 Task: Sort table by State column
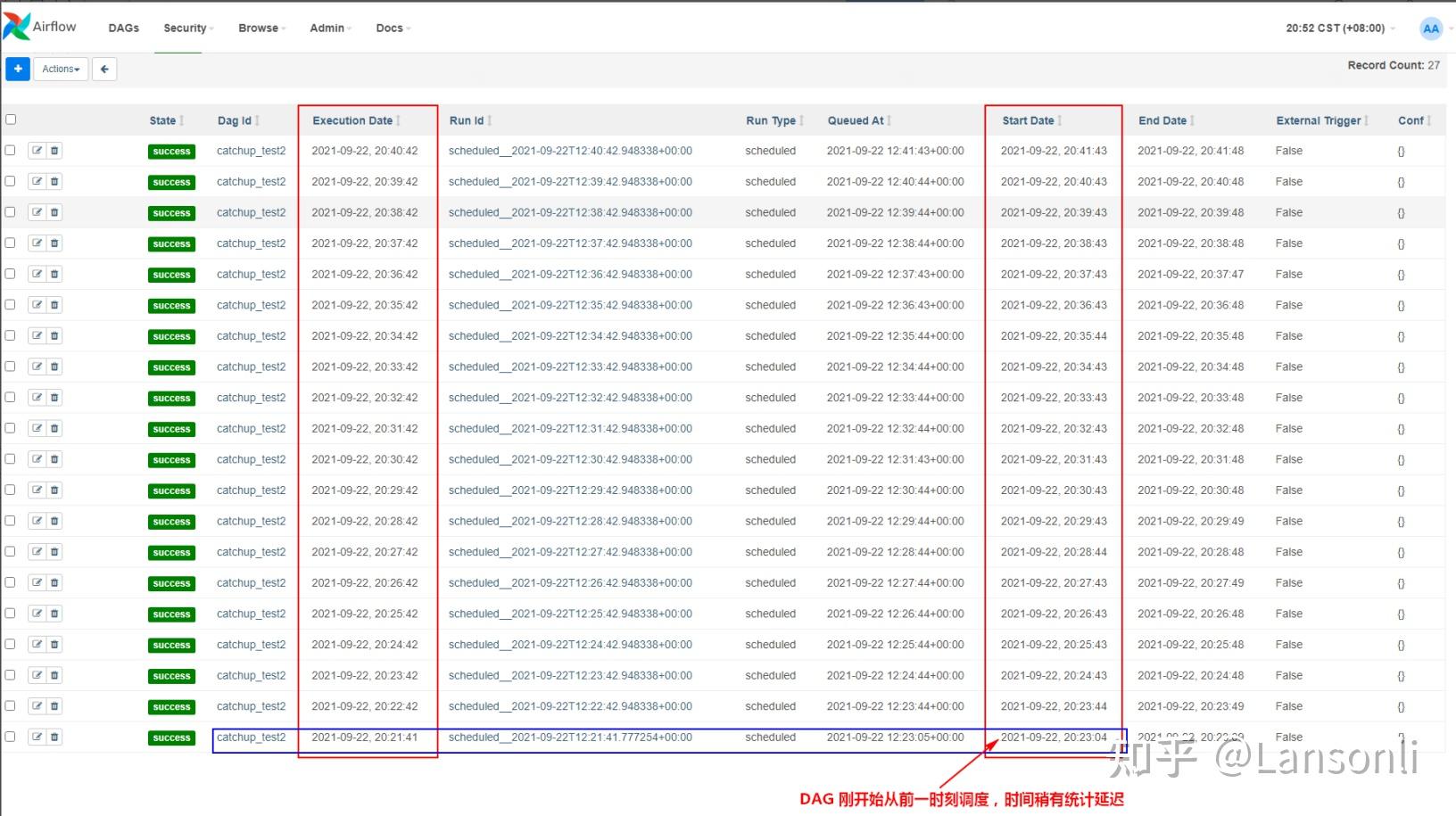click(167, 120)
